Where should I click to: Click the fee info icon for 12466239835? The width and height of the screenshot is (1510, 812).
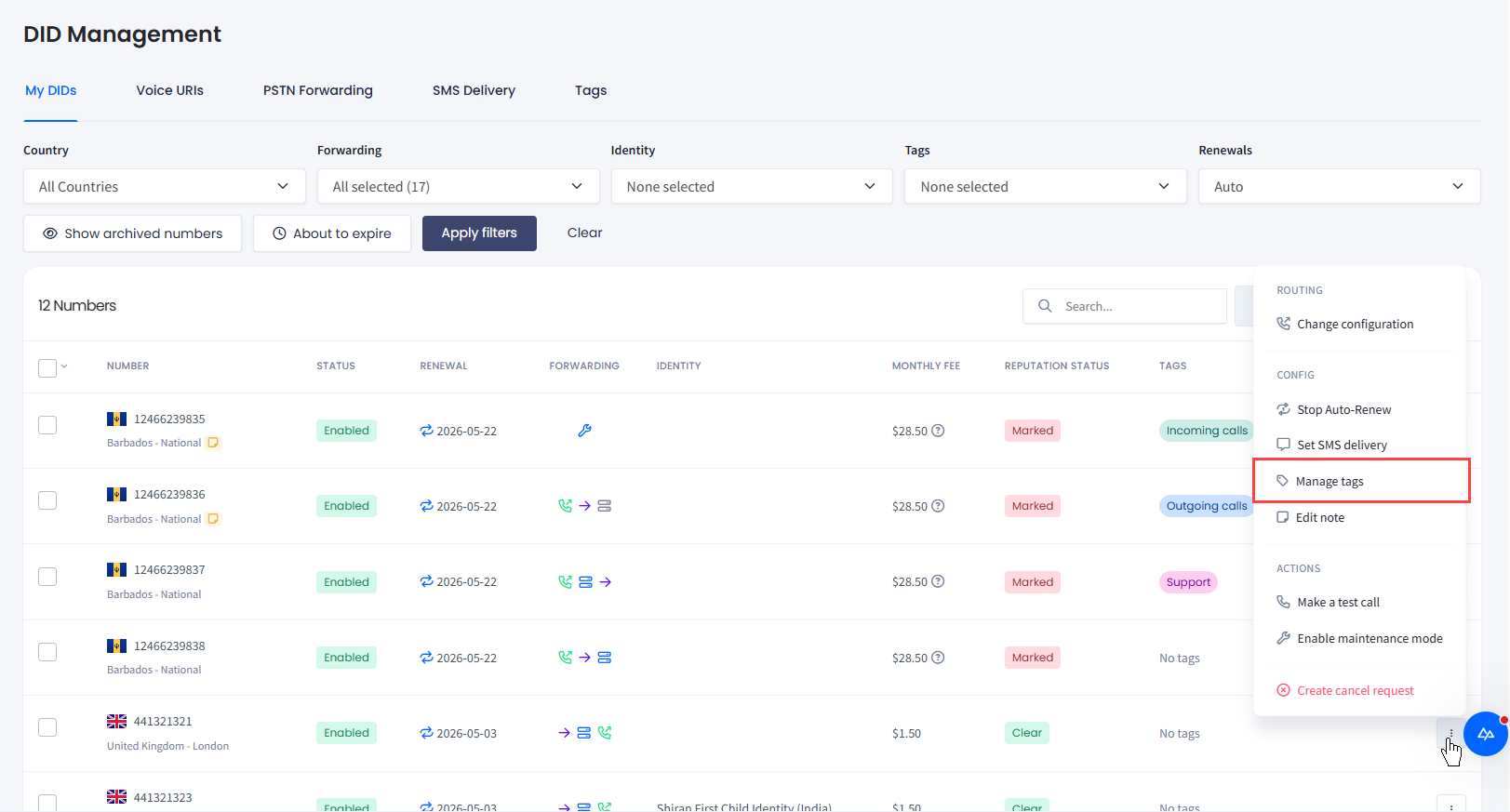pos(938,431)
